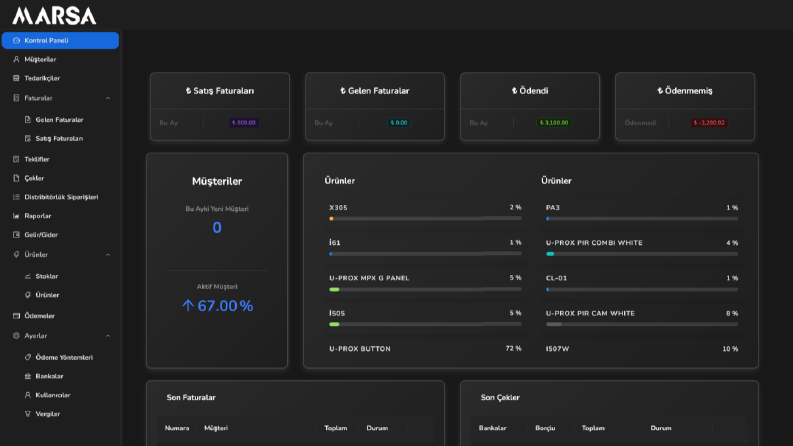Image resolution: width=793 pixels, height=446 pixels.
Task: Open the Satış Faturaları submenu link
Action: pyautogui.click(x=59, y=139)
